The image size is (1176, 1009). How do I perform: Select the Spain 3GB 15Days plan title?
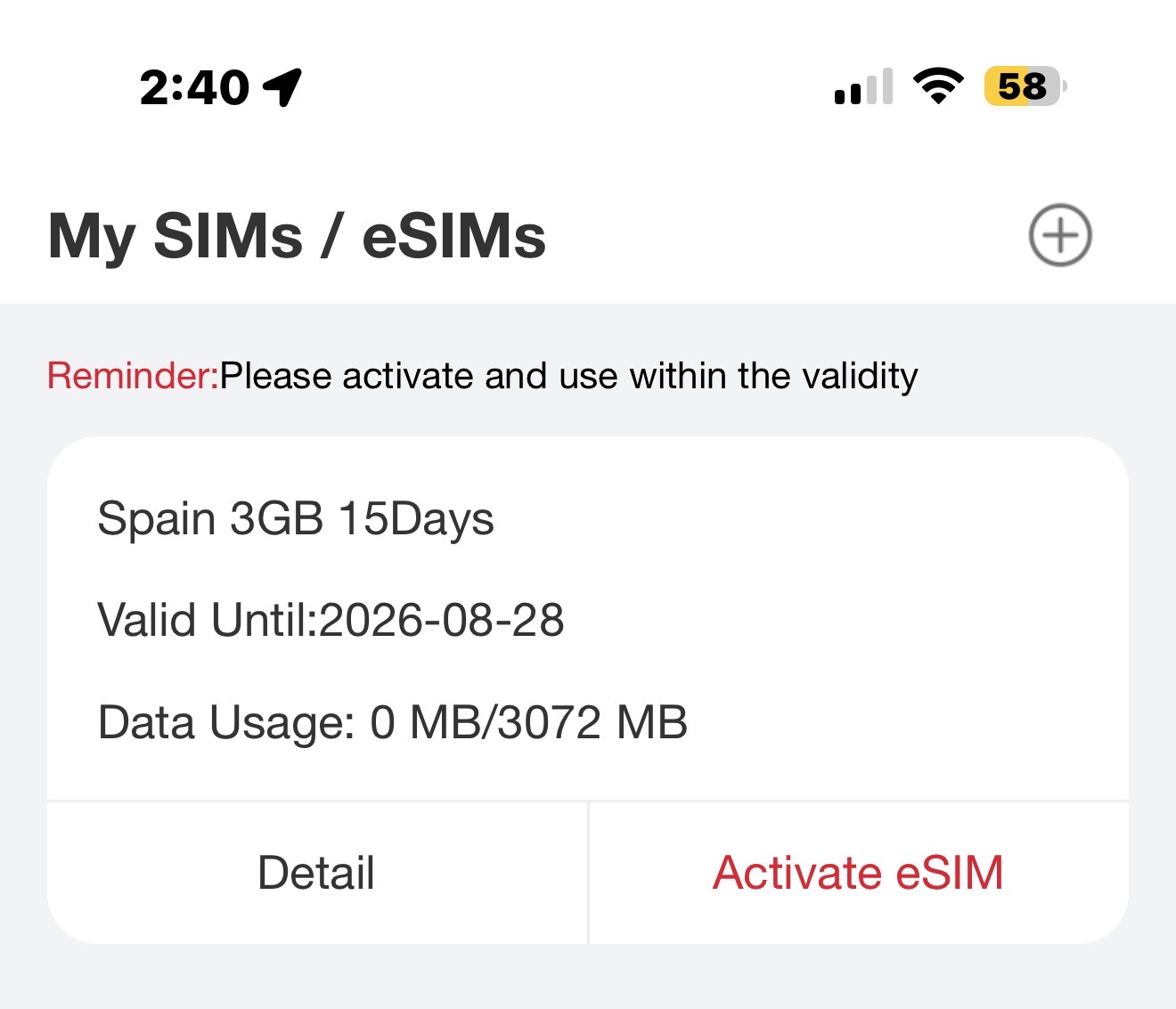tap(296, 518)
